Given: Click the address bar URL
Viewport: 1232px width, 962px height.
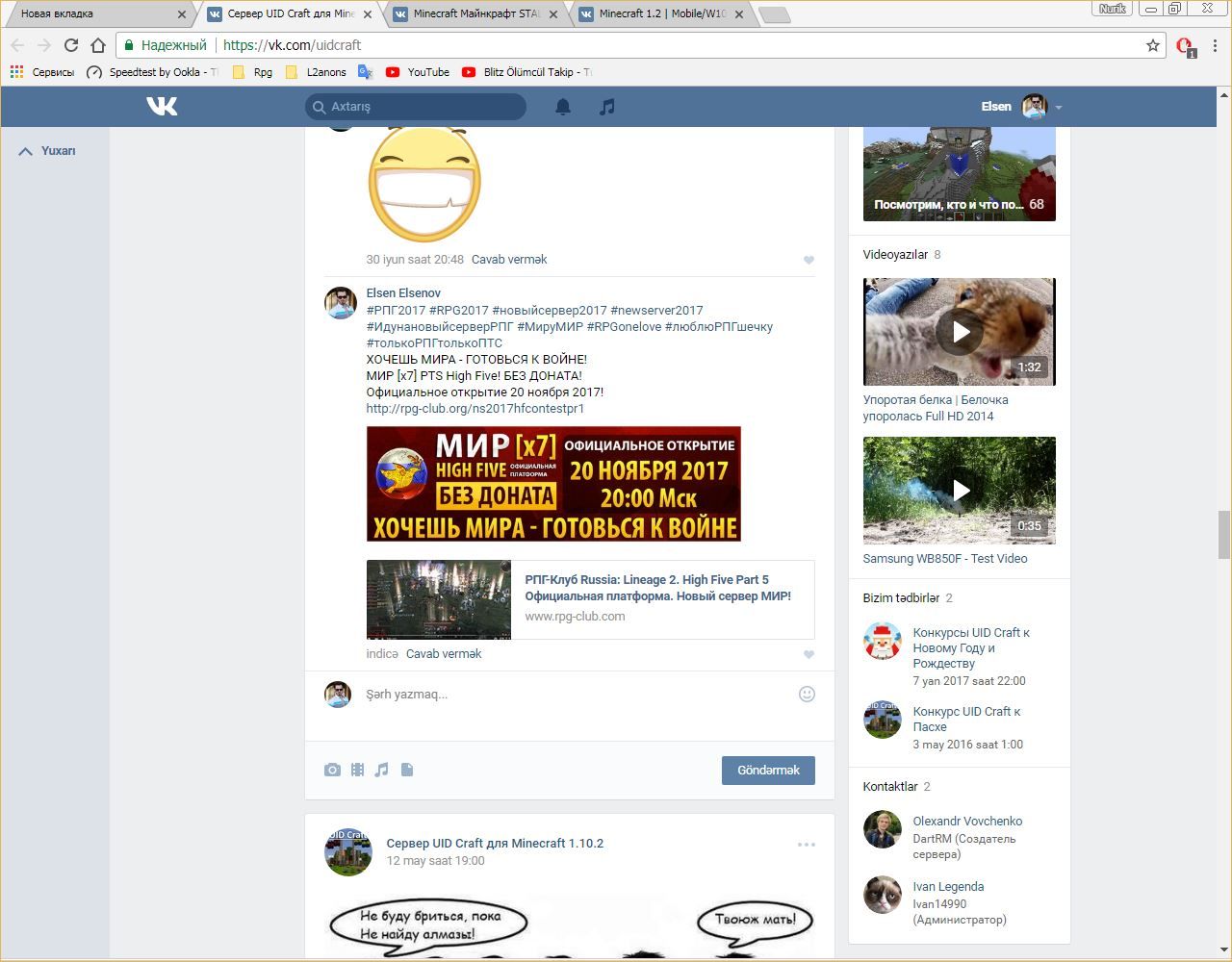Looking at the screenshot, I should click(x=293, y=45).
